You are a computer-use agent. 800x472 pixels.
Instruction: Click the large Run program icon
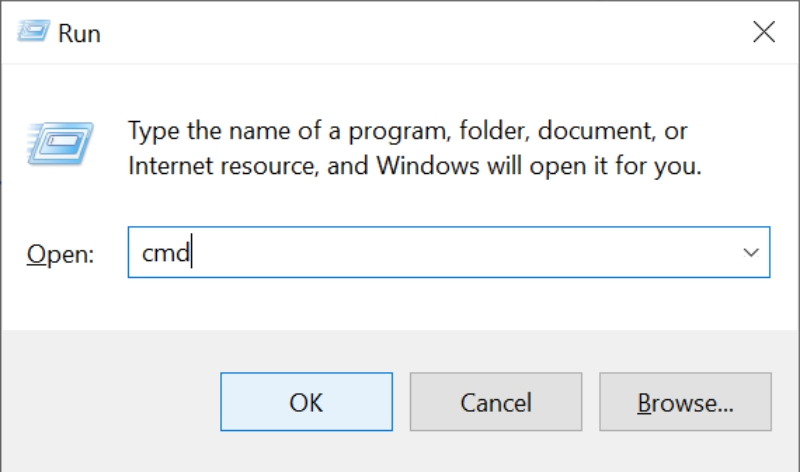(62, 143)
